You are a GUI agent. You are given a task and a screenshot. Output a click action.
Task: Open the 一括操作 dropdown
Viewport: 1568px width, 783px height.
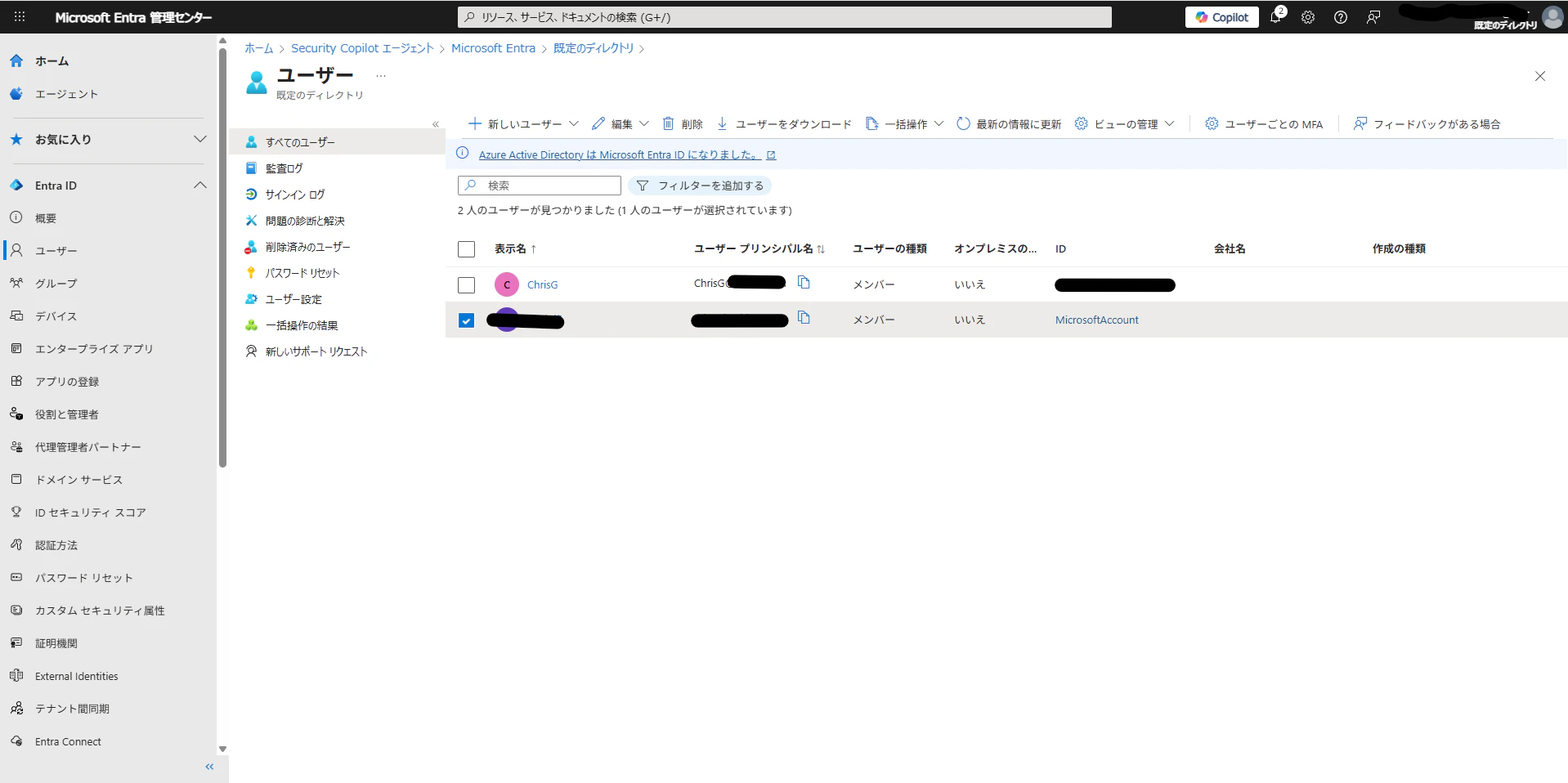pyautogui.click(x=905, y=124)
